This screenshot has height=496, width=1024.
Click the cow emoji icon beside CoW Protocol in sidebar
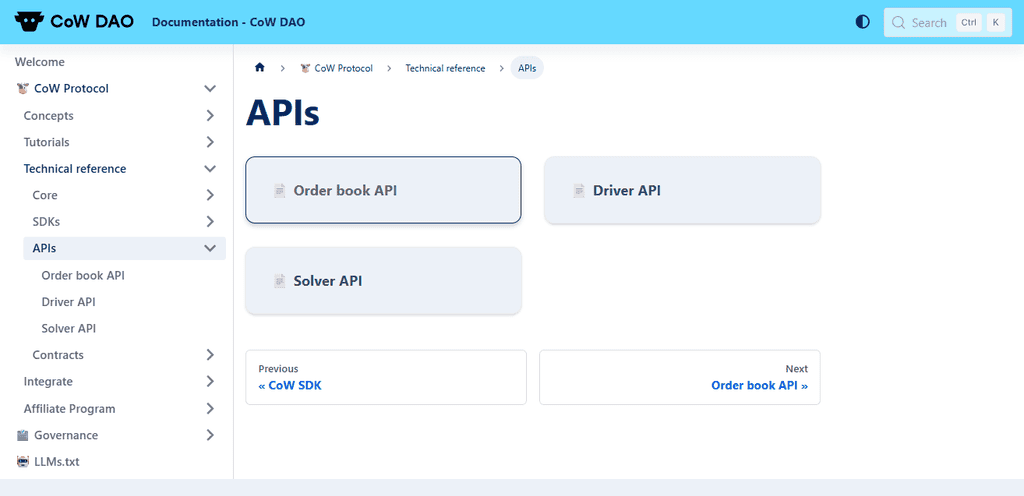coord(24,89)
